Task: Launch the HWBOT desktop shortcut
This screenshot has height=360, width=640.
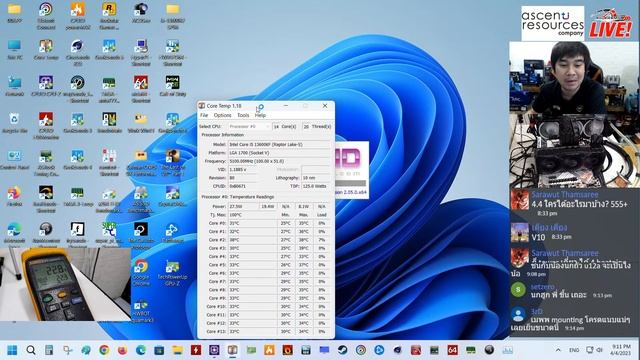Action: click(141, 311)
